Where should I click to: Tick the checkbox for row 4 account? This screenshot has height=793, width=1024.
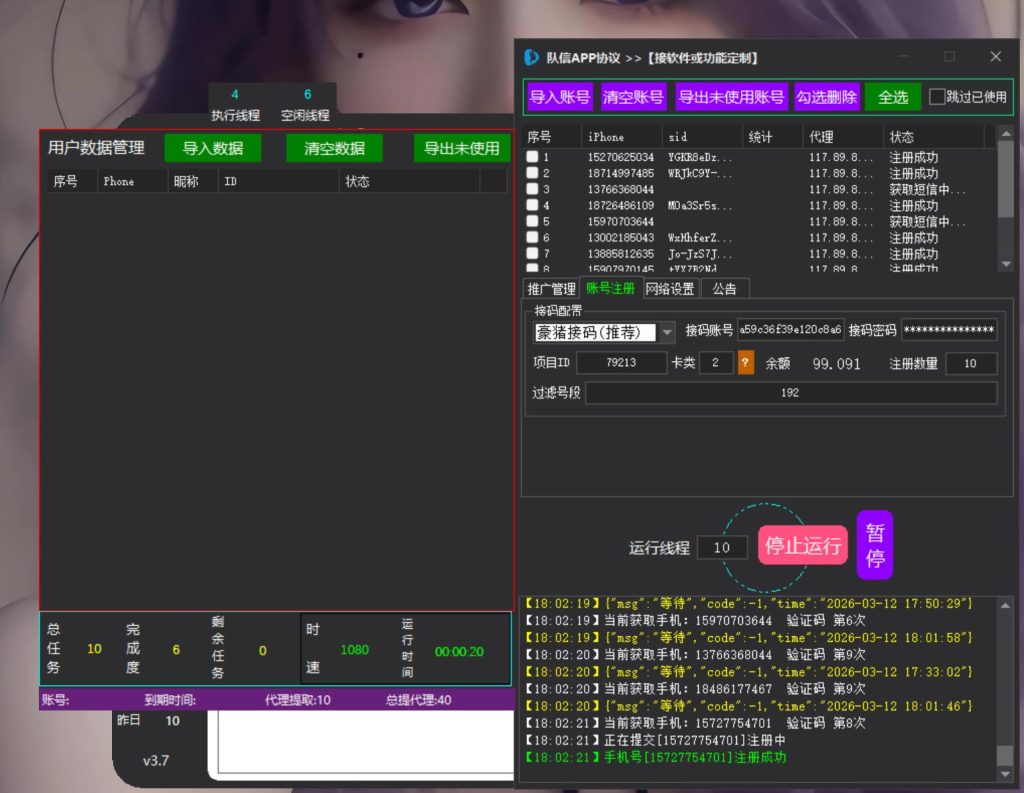pos(533,206)
